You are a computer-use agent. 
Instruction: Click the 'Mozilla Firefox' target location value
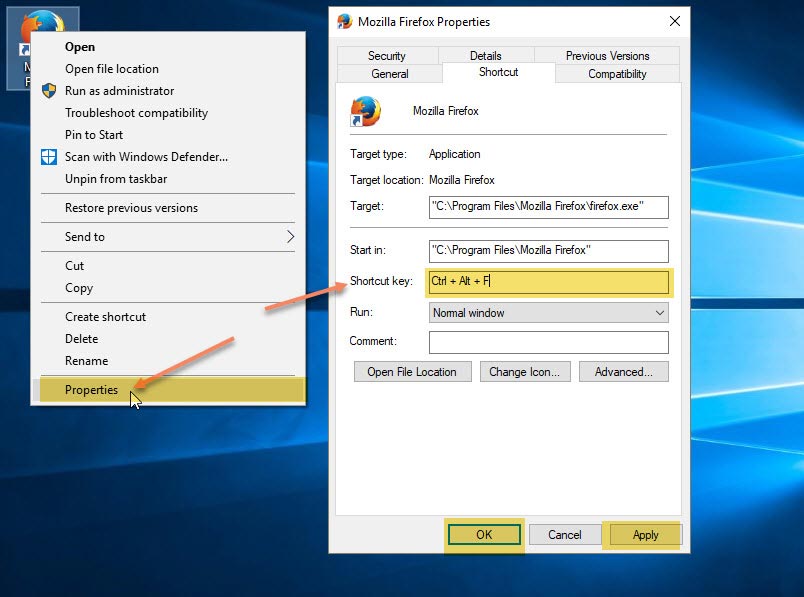[x=461, y=180]
